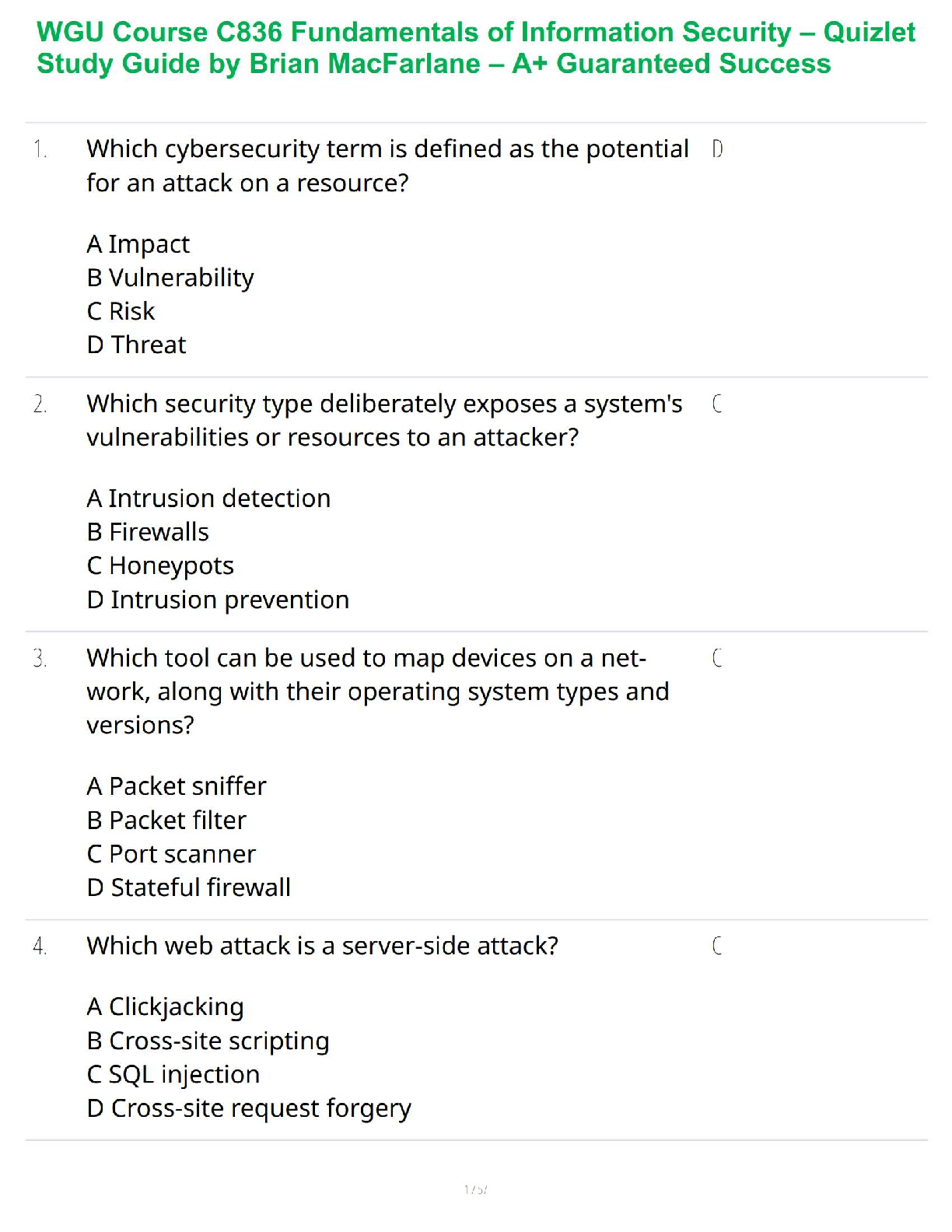Click the 'Which web attack' question text
The image size is (952, 1232).
pyautogui.click(x=323, y=946)
